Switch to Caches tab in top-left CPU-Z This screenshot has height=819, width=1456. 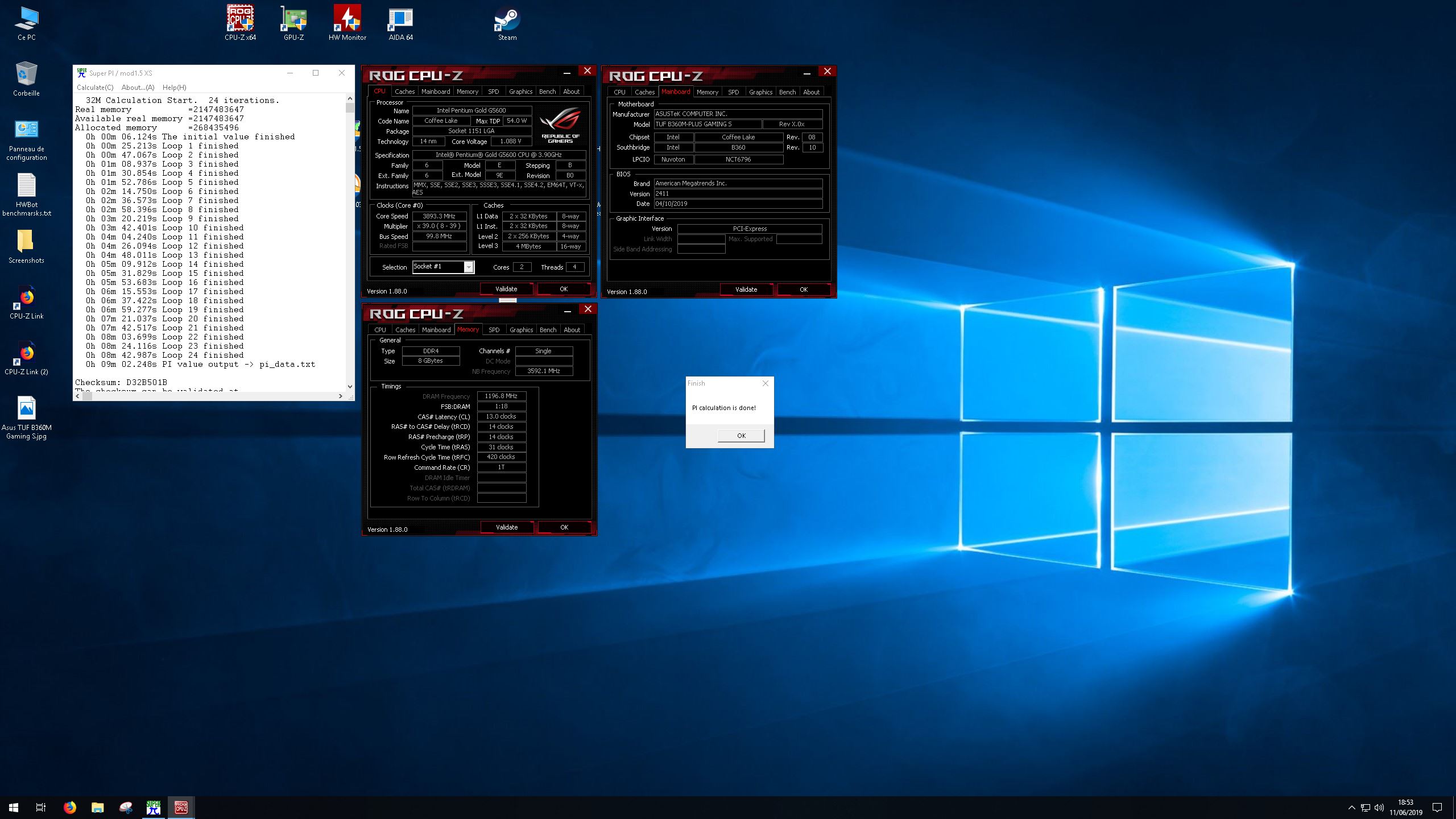tap(404, 92)
